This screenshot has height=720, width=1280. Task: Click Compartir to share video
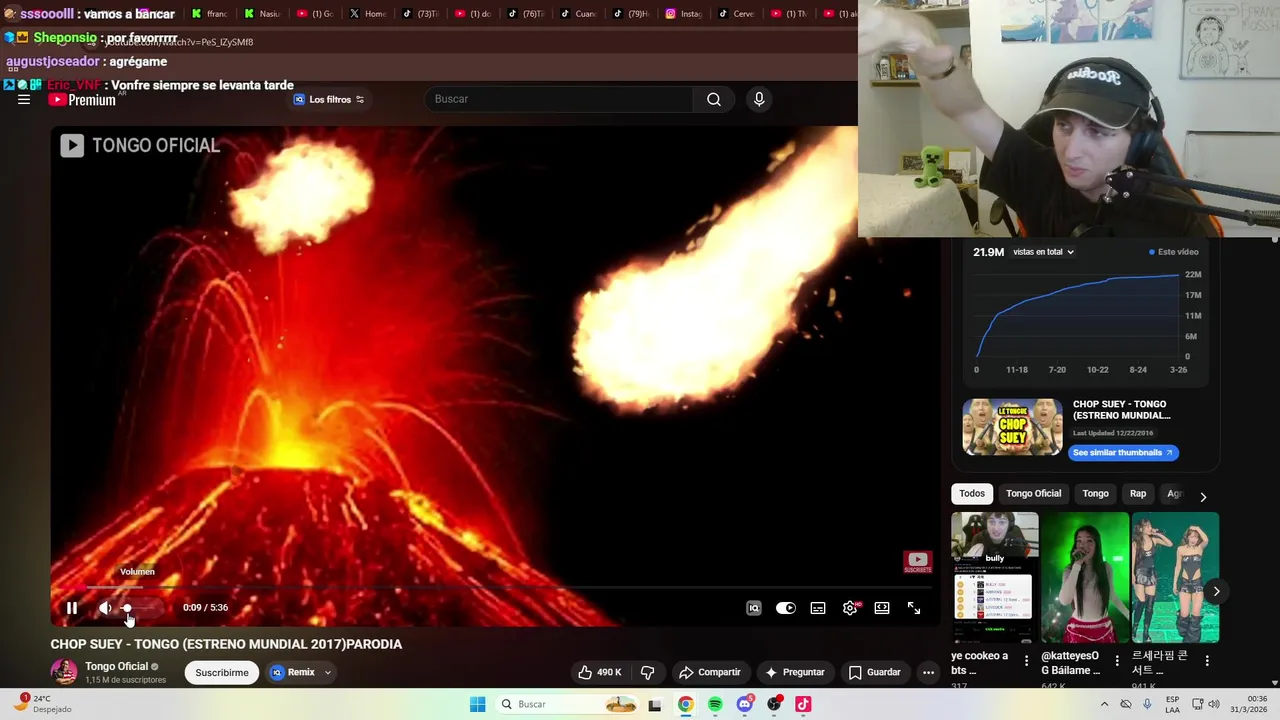[x=709, y=672]
